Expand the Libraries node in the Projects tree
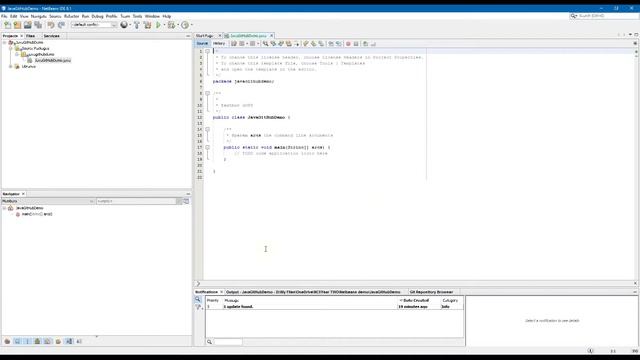This screenshot has height=360, width=640. point(11,66)
